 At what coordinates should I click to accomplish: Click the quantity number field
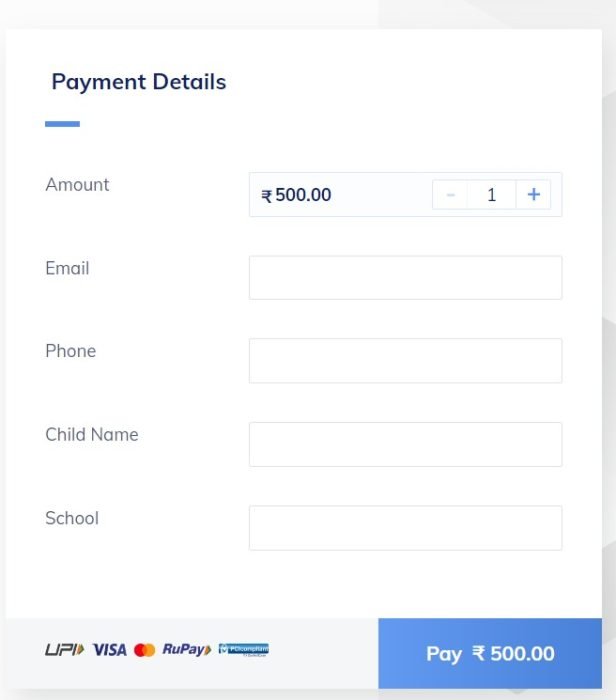click(x=491, y=195)
